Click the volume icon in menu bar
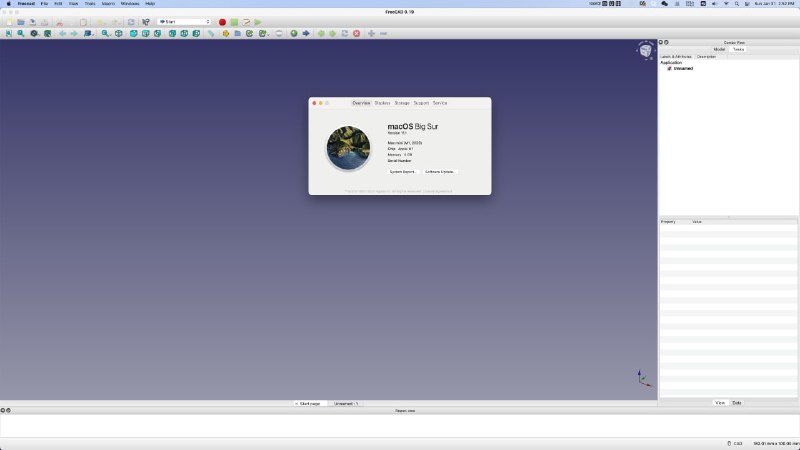Image resolution: width=800 pixels, height=450 pixels. [x=714, y=4]
